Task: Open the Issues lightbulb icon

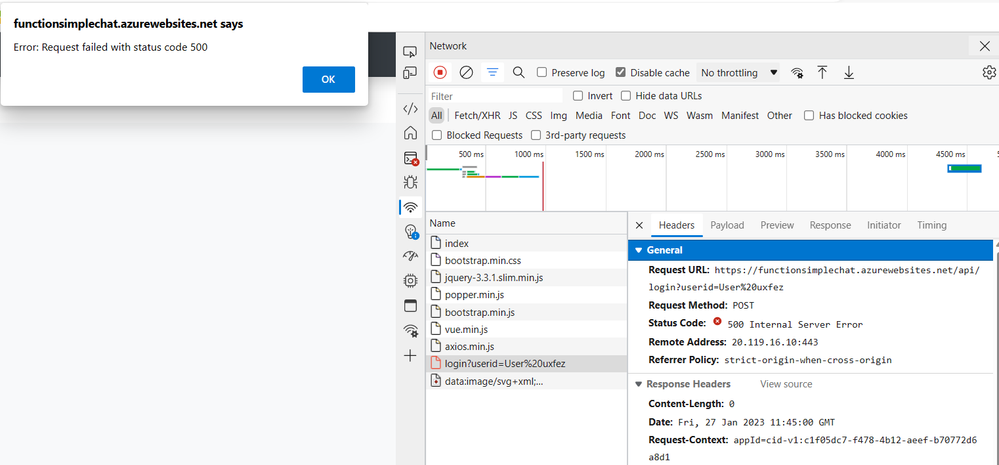Action: point(411,231)
